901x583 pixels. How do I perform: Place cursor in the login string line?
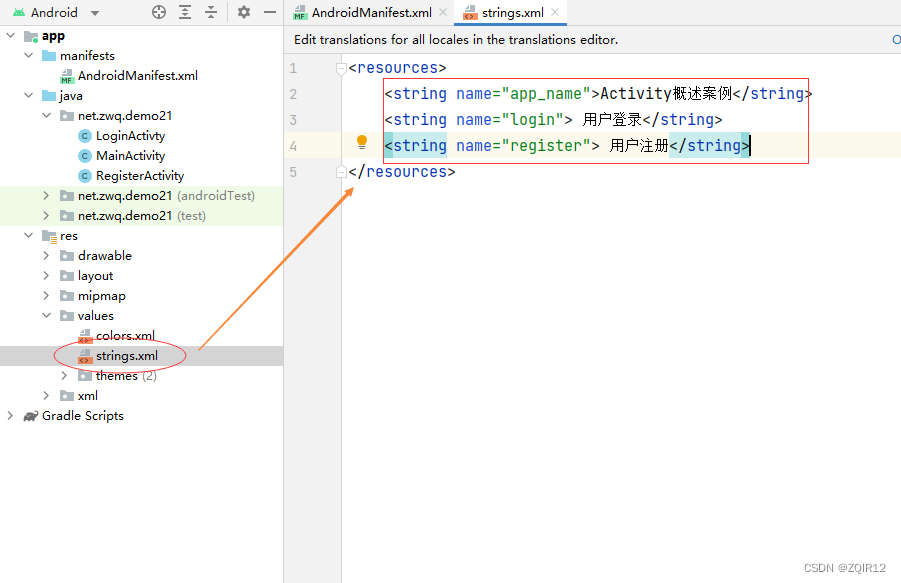click(553, 119)
